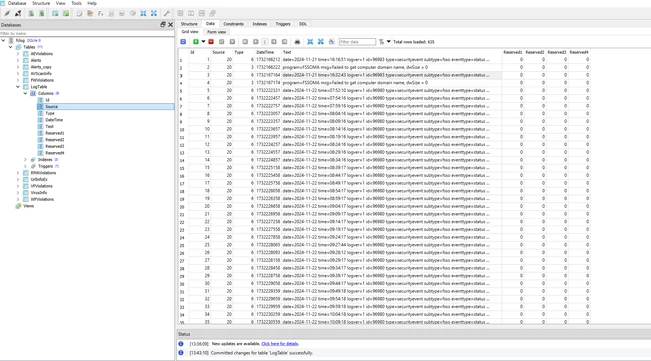Image resolution: width=651 pixels, height=361 pixels.
Task: Expand the Indexes node under LogTable
Action: click(x=25, y=159)
